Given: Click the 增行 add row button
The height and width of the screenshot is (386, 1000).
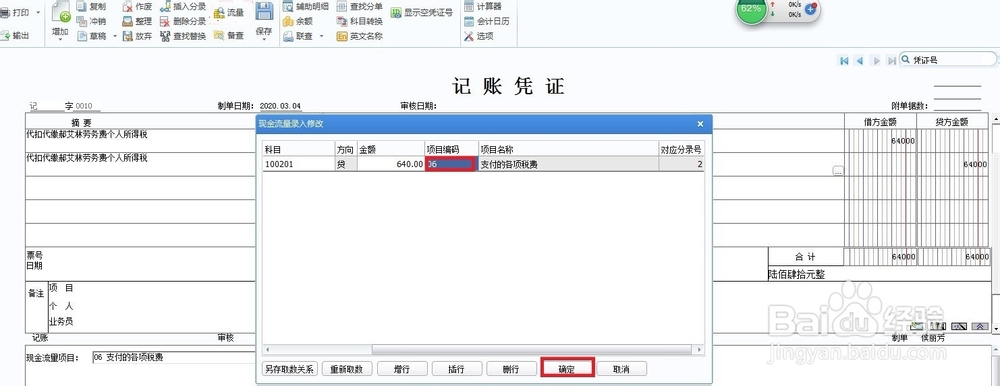Looking at the screenshot, I should (x=402, y=369).
